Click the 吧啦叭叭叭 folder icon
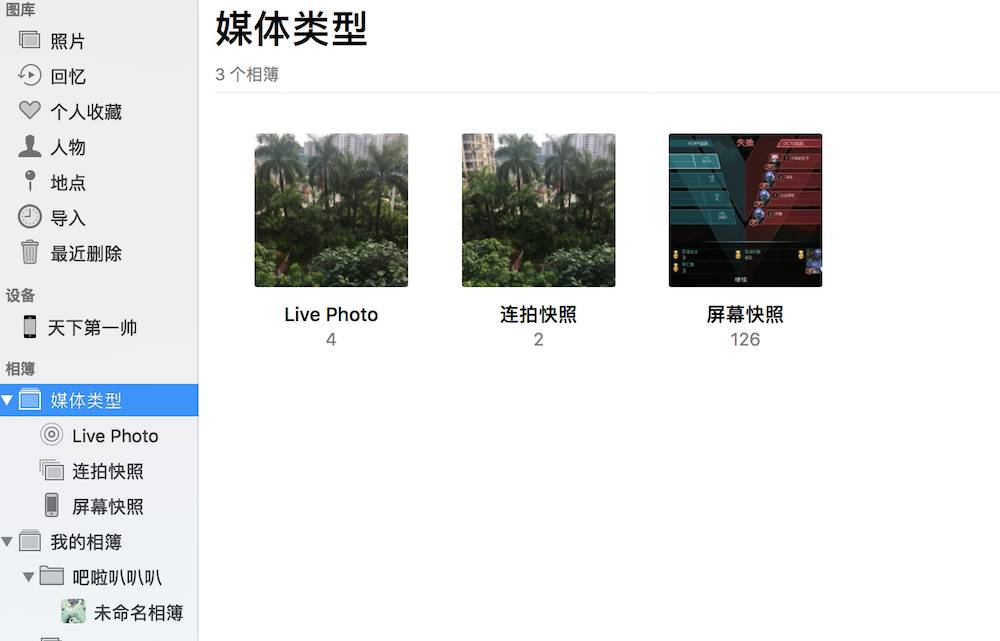This screenshot has height=641, width=1000. point(52,576)
